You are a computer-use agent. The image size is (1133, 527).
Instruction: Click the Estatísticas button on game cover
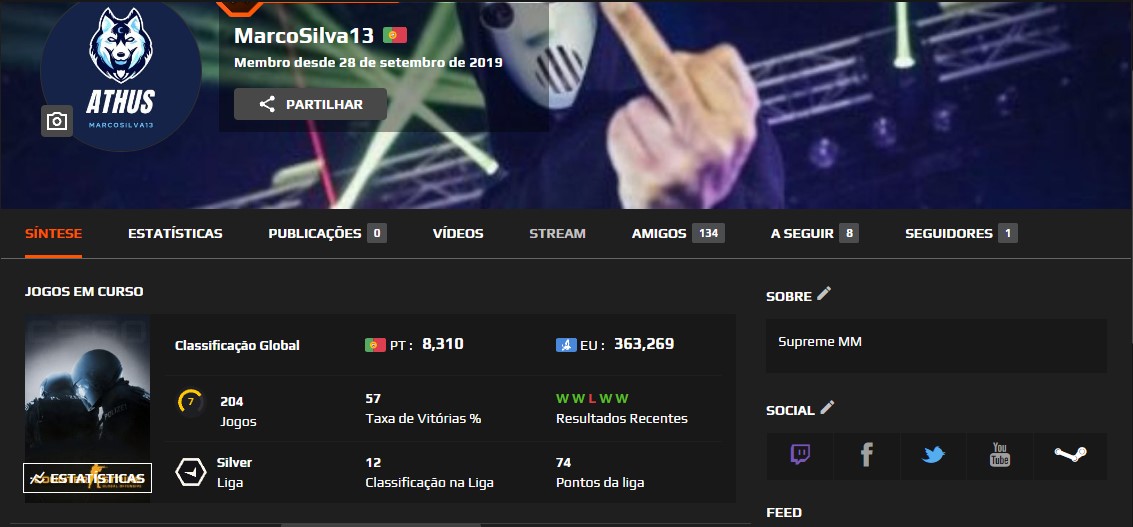(x=87, y=478)
